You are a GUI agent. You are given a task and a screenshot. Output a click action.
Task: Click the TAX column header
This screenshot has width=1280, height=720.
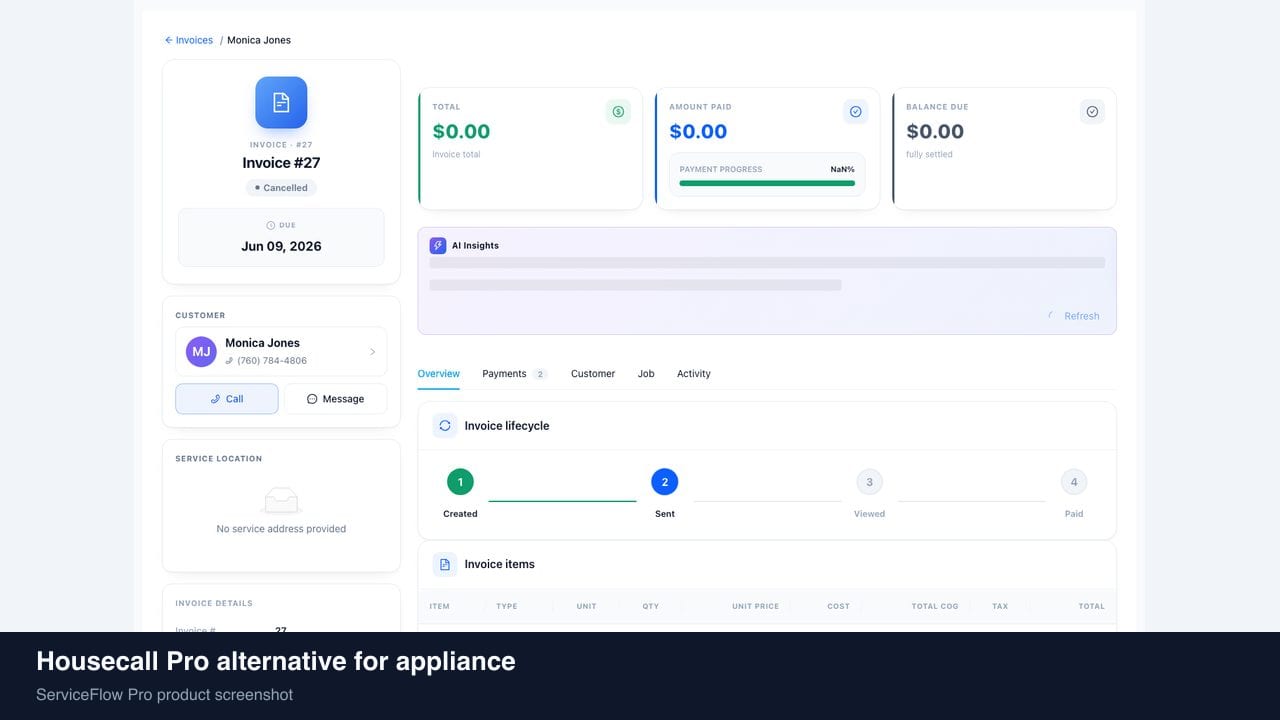pos(1000,606)
